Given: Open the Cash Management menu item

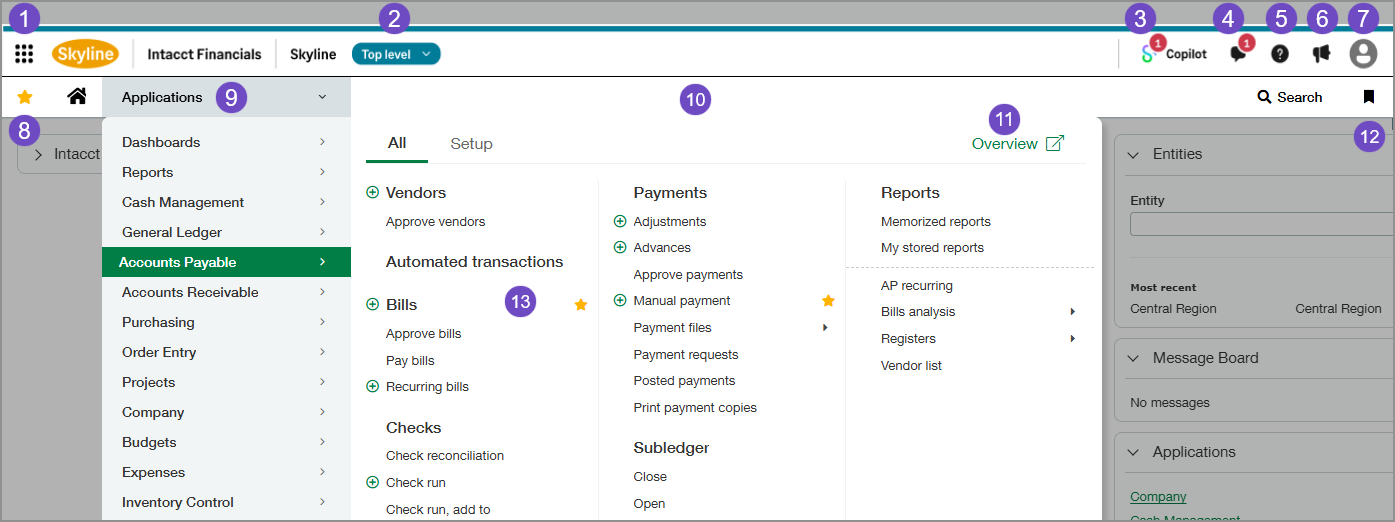Looking at the screenshot, I should click(x=226, y=202).
